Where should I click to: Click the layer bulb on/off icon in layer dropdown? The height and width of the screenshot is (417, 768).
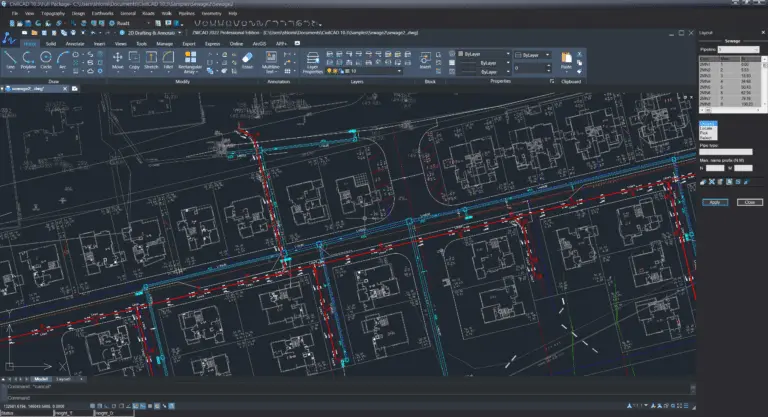coord(330,71)
